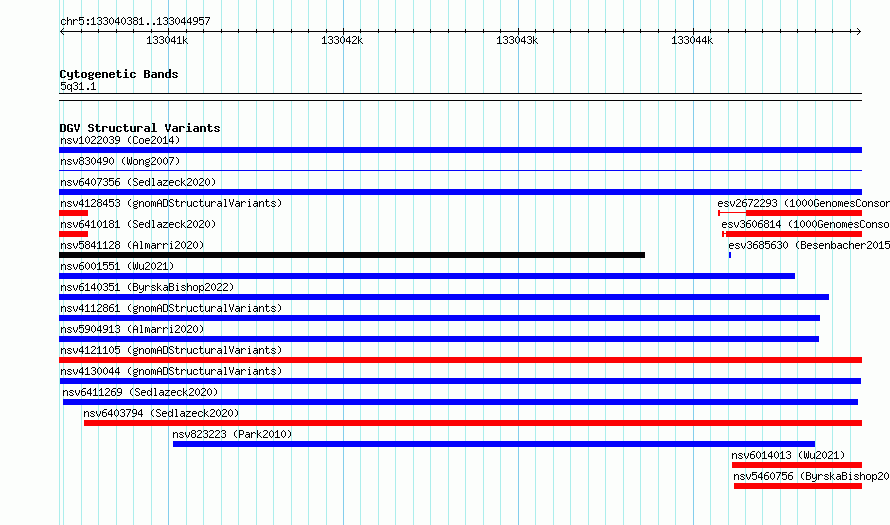The width and height of the screenshot is (890, 525).
Task: Click the nsv4130044 blue variant bar
Action: [460, 381]
